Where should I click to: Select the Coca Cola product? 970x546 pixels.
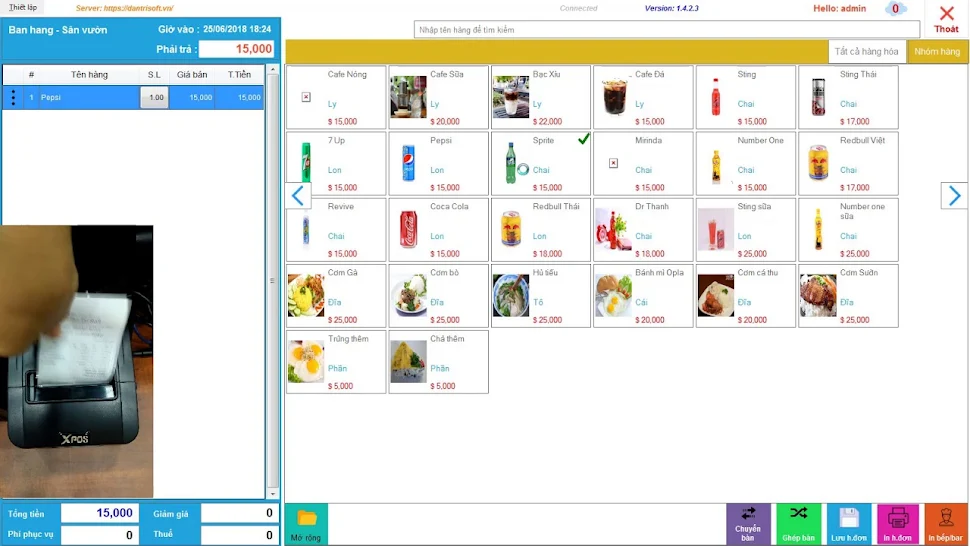pos(439,229)
